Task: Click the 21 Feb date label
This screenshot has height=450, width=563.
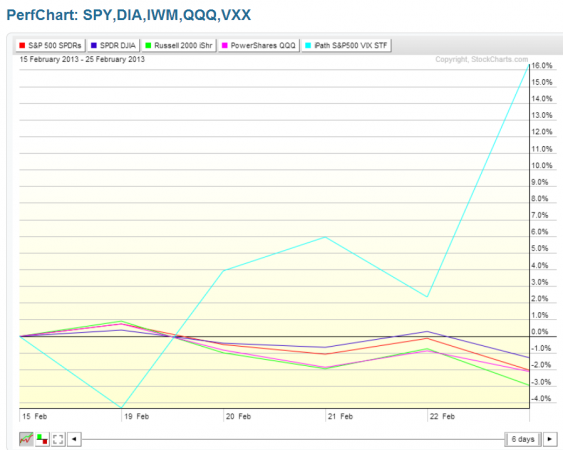Action: click(x=340, y=416)
